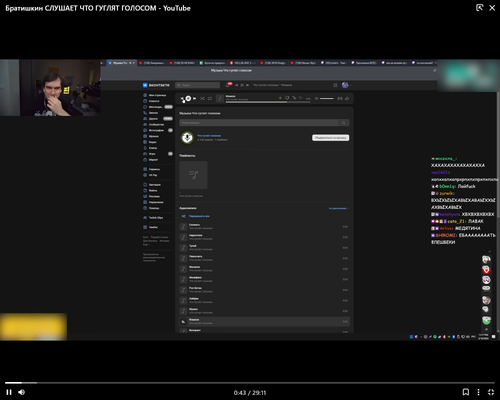The height and width of the screenshot is (400, 500).
Task: Click the VK Pay sidebar icon
Action: 145,175
